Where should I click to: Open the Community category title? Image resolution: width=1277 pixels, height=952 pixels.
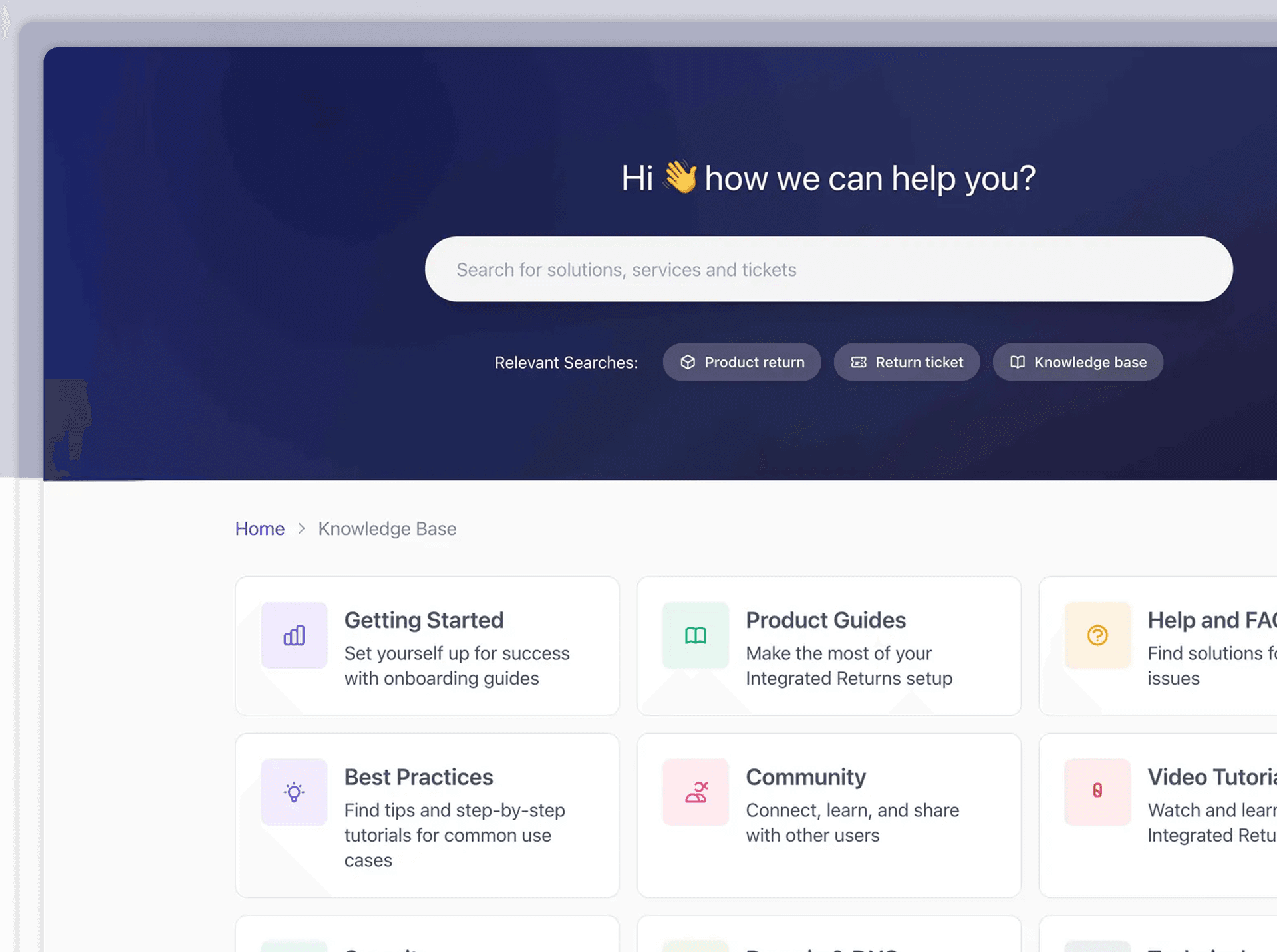(805, 777)
